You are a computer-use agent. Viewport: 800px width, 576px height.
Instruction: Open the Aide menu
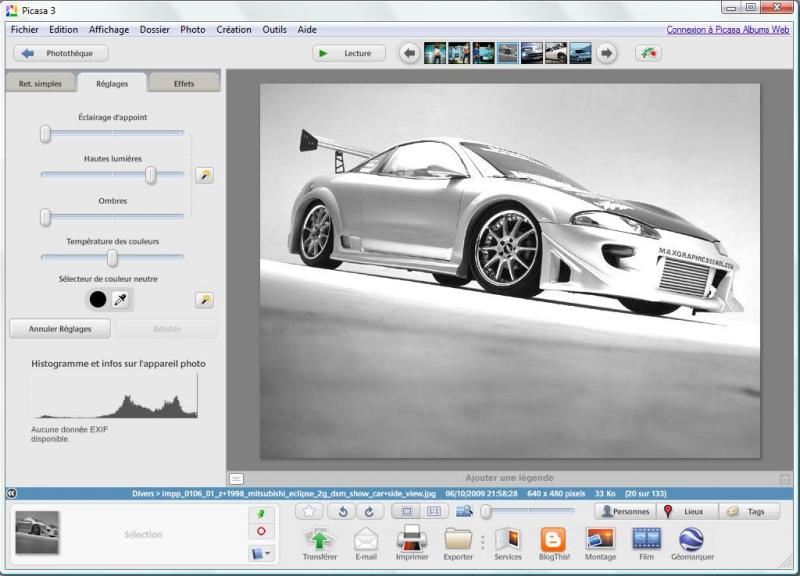[x=307, y=30]
